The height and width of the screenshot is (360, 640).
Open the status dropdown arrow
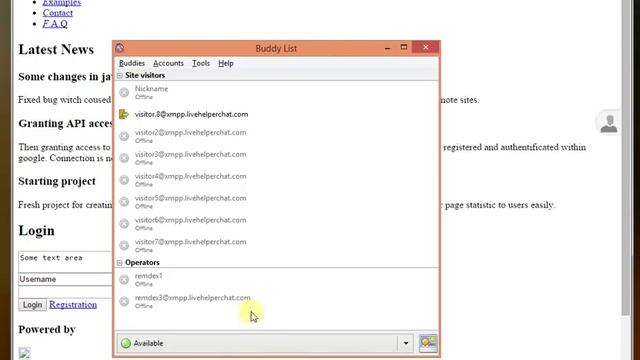[x=406, y=343]
